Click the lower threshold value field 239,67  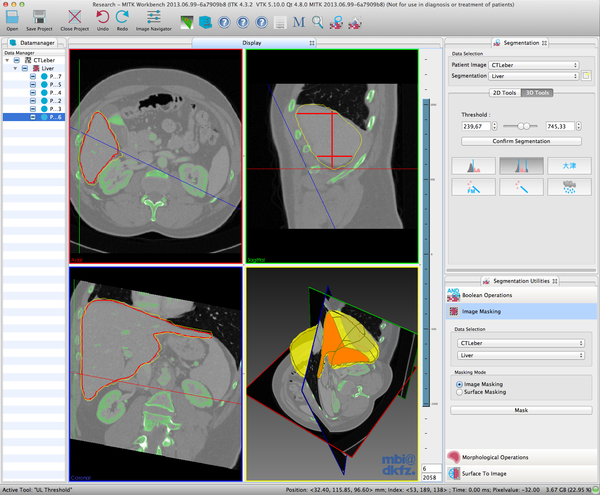pyautogui.click(x=476, y=126)
